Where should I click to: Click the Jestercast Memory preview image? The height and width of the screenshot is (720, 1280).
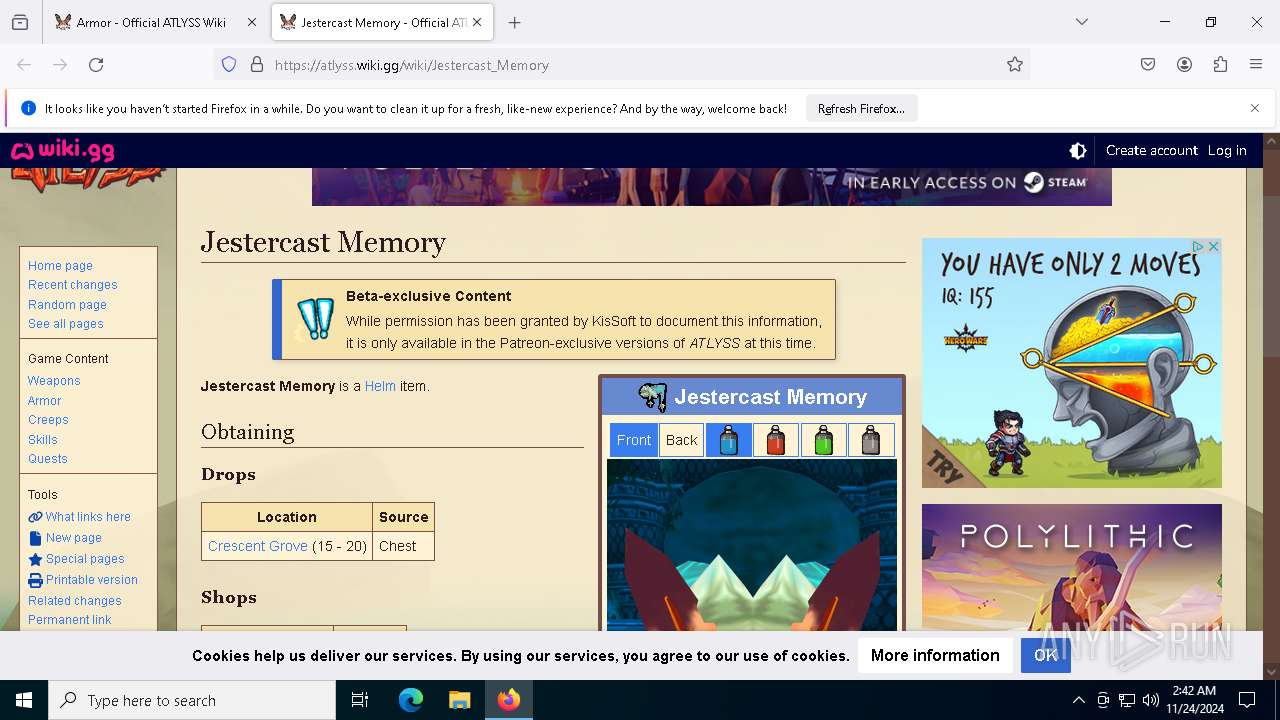click(752, 545)
